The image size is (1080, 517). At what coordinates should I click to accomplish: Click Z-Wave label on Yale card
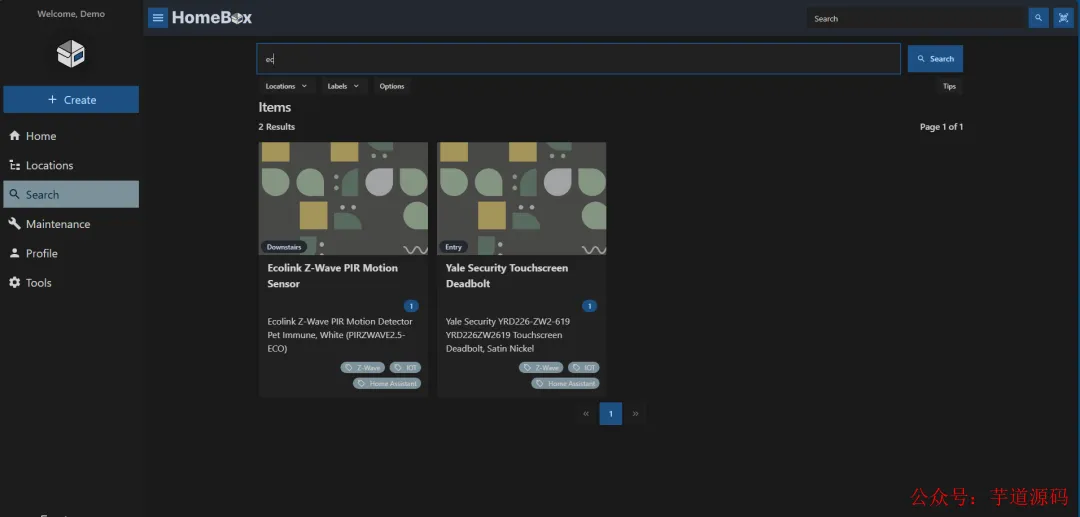click(x=541, y=368)
